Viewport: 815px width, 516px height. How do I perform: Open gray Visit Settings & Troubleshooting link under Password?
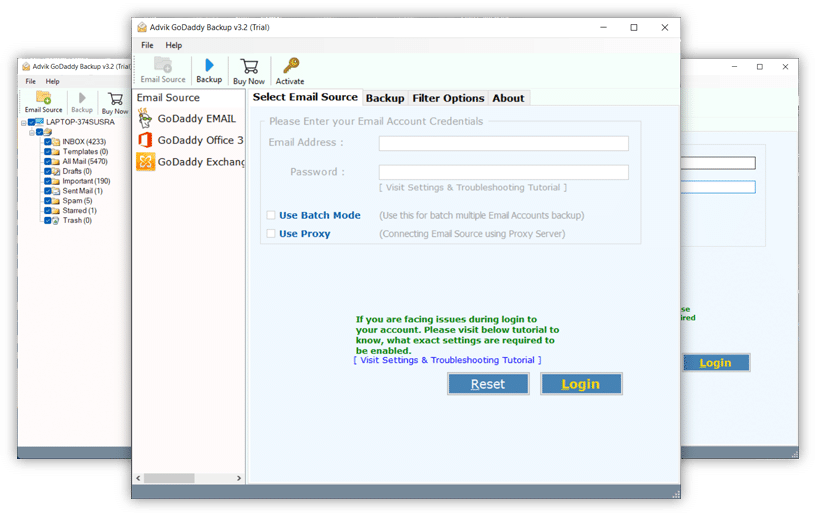pyautogui.click(x=472, y=188)
